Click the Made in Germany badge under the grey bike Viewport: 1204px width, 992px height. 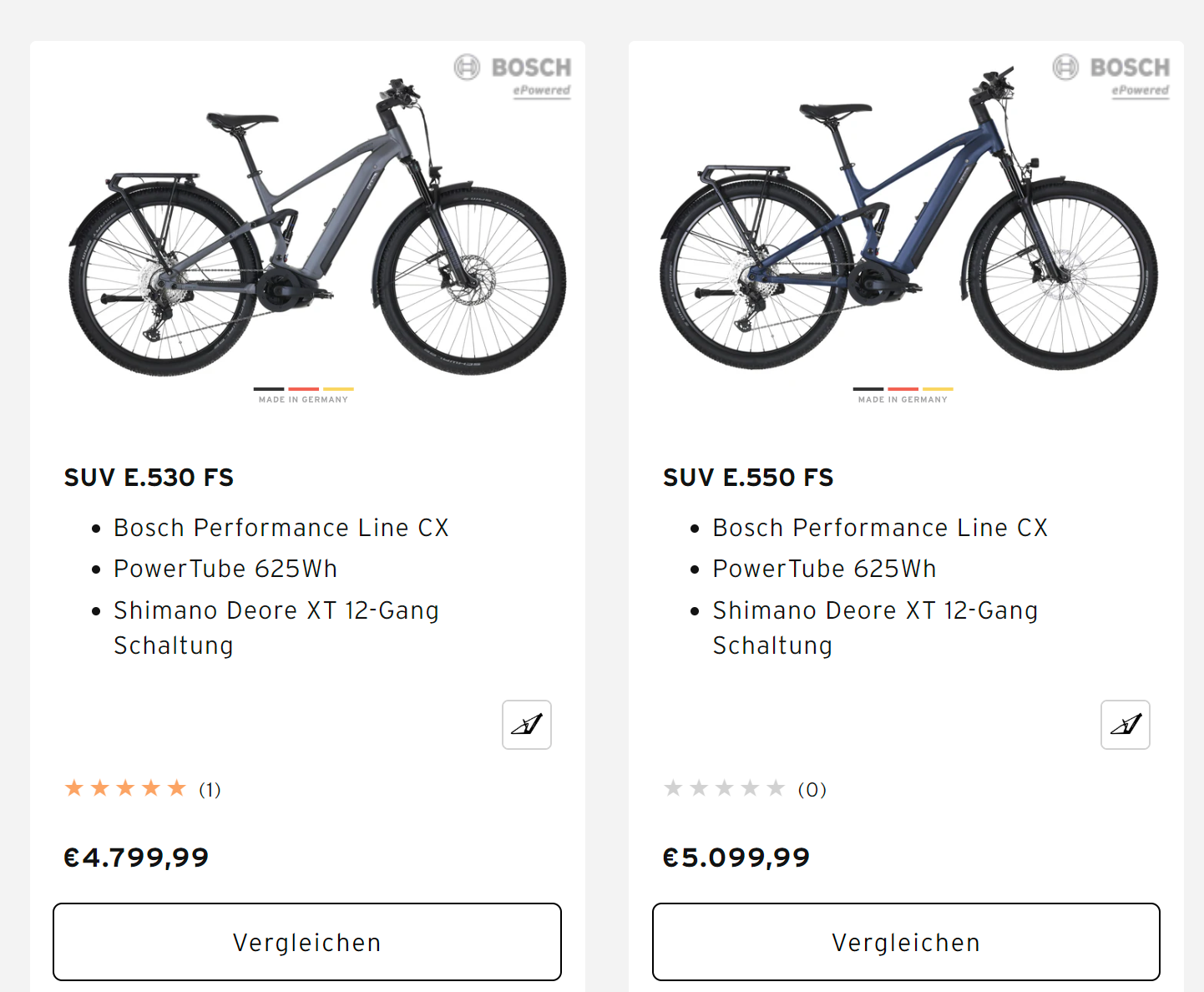pos(304,395)
